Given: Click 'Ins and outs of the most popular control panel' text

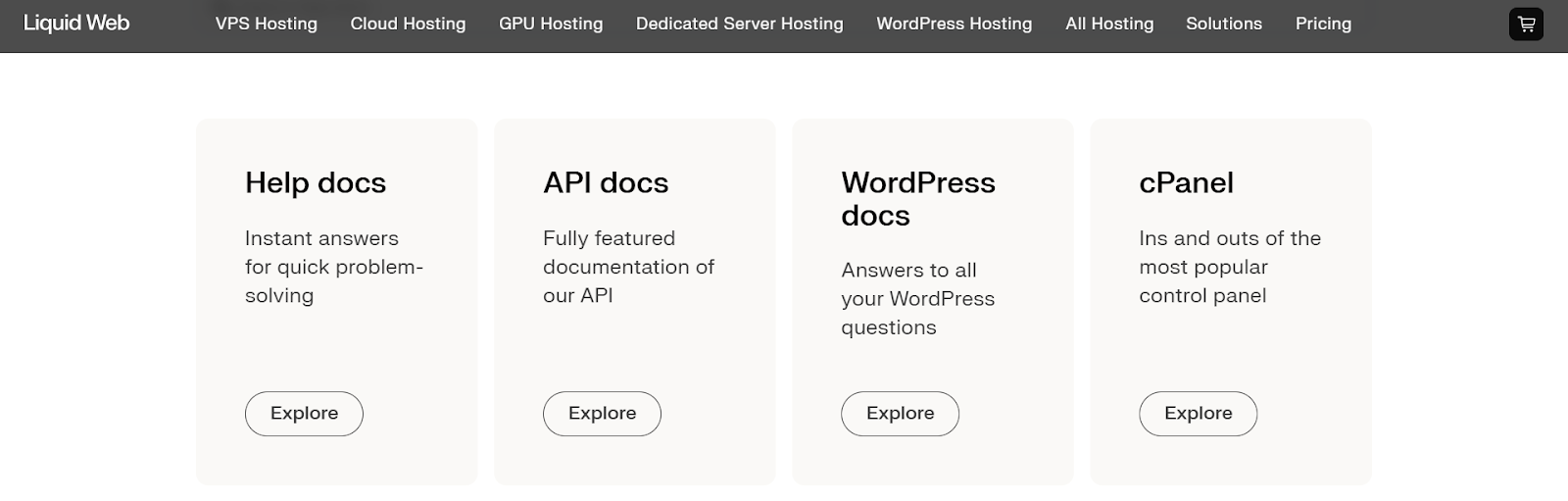Looking at the screenshot, I should coord(1230,267).
